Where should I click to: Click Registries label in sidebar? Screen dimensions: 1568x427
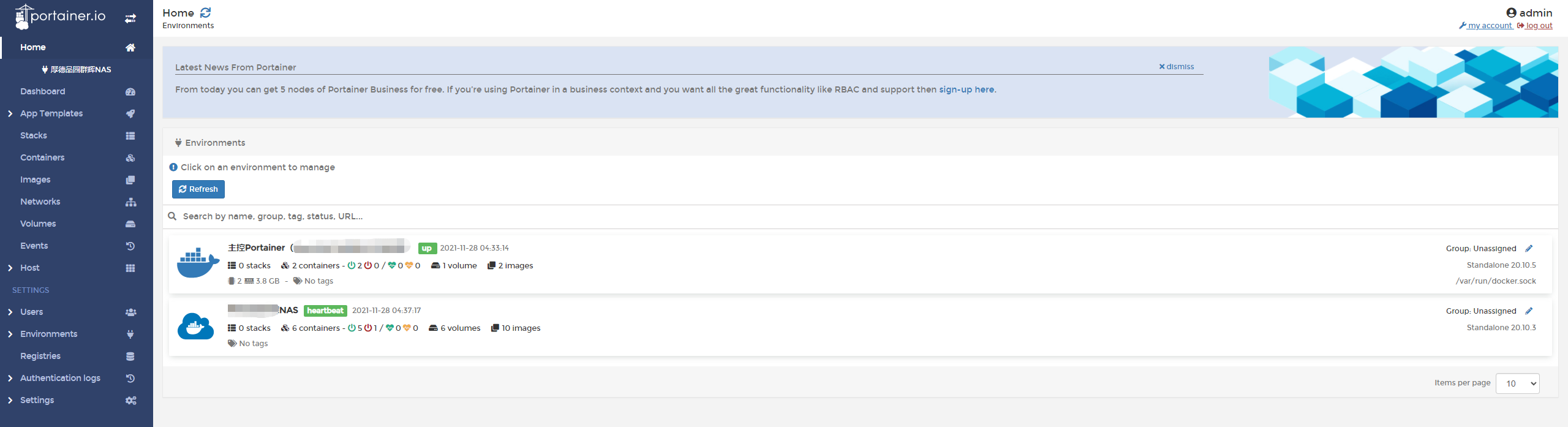point(40,357)
